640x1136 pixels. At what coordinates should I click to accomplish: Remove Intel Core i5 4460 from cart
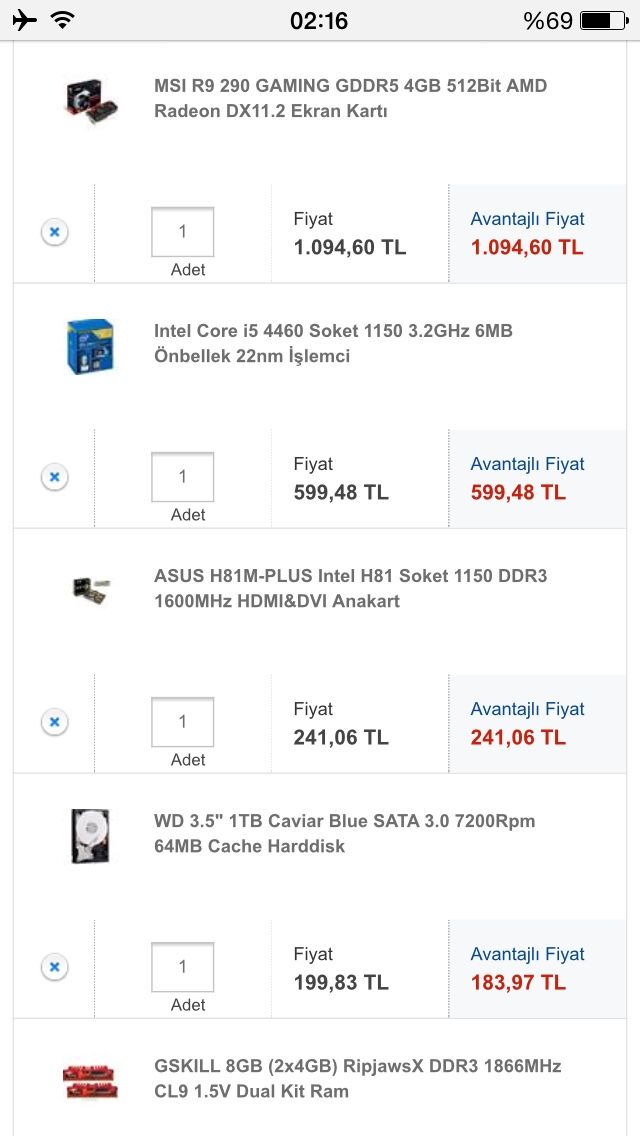54,477
